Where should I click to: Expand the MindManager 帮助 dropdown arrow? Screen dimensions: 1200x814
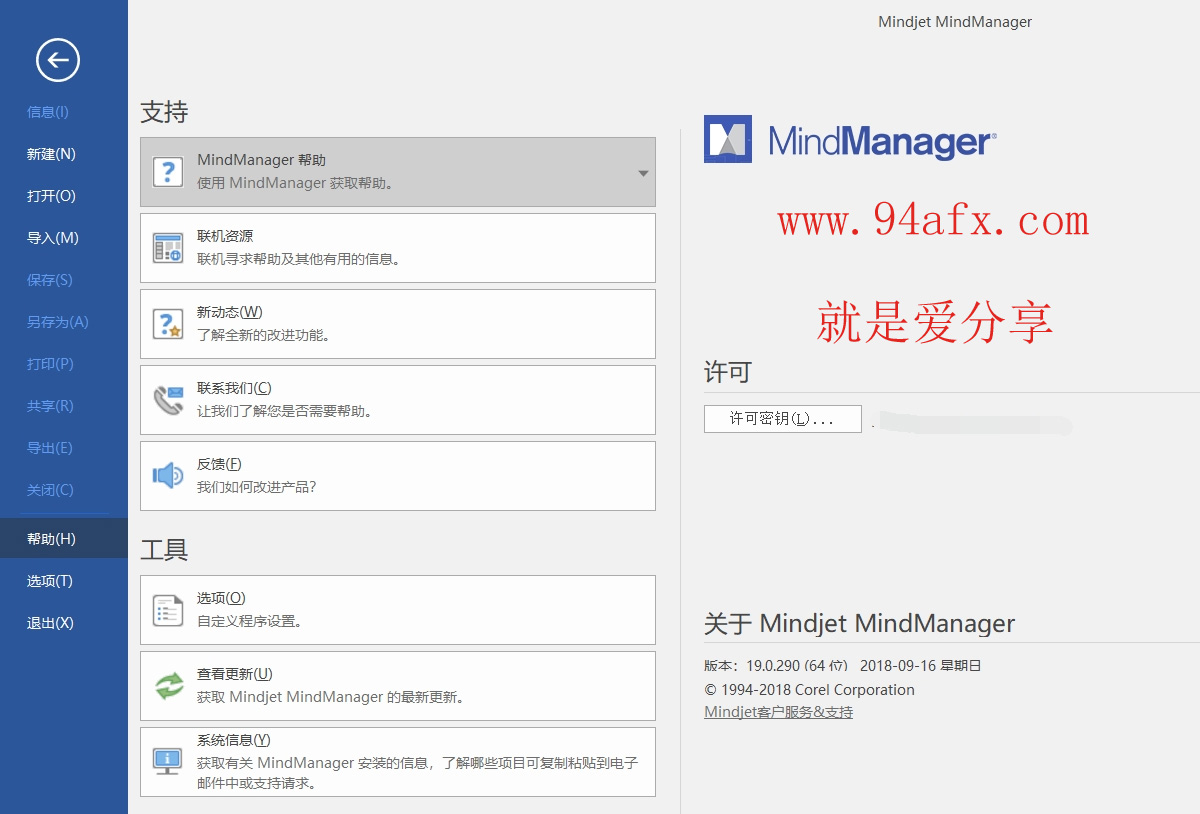click(643, 173)
